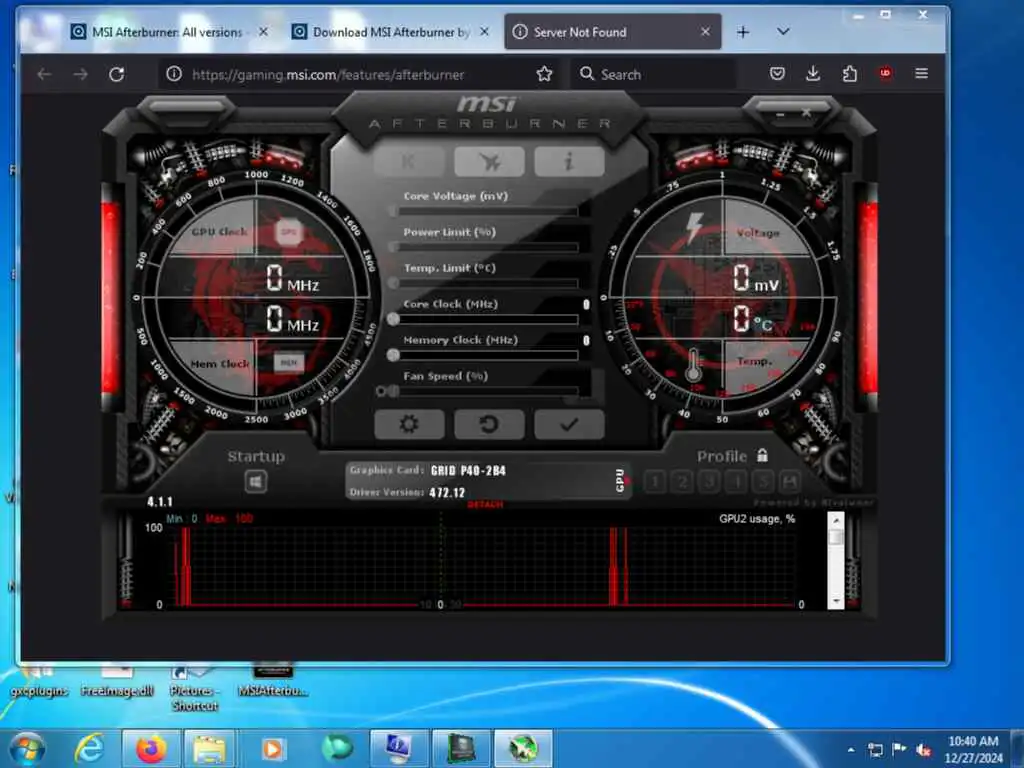The image size is (1024, 768).
Task: Open the MSIAfterbu... desktop shortcut
Action: [272, 682]
